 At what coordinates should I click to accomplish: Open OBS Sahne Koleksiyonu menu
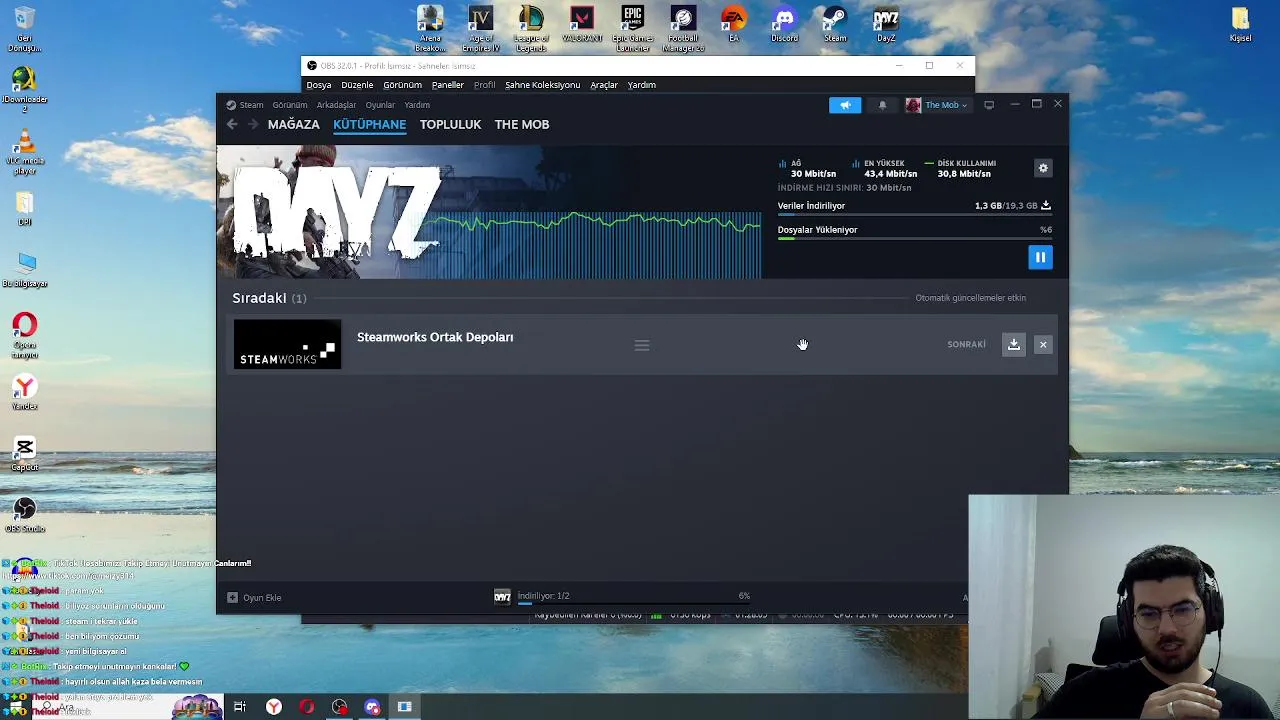[542, 85]
